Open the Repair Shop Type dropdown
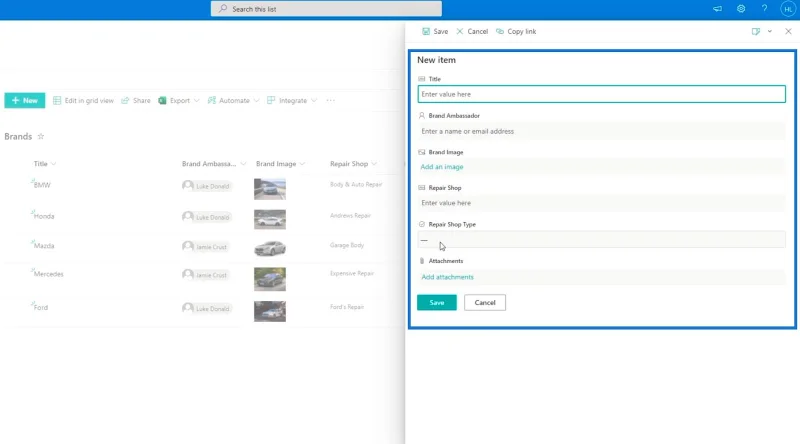 [602, 239]
